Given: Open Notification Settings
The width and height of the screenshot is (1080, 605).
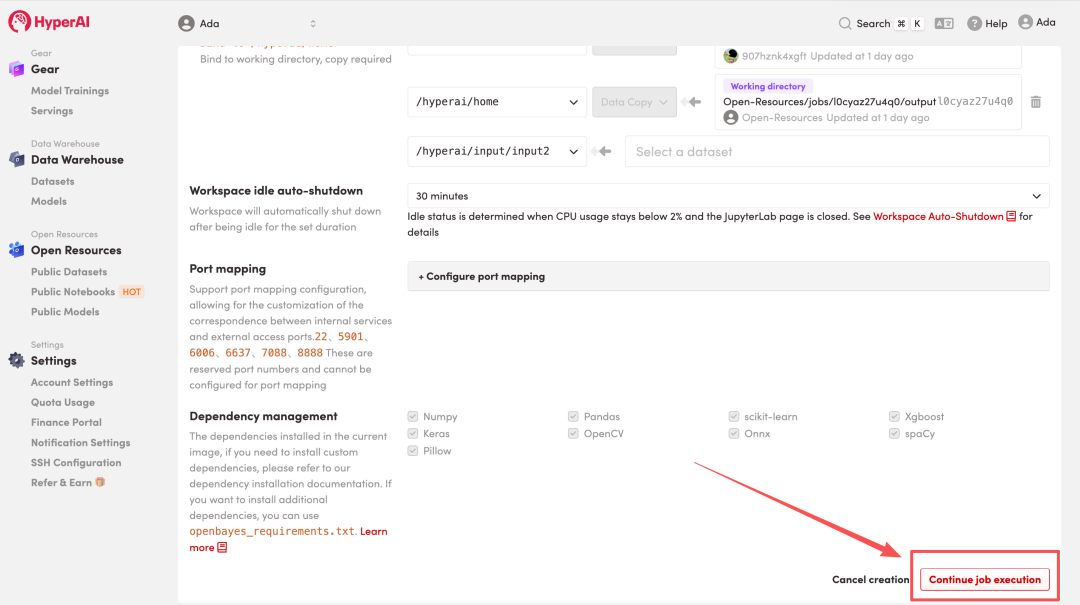Looking at the screenshot, I should point(81,442).
